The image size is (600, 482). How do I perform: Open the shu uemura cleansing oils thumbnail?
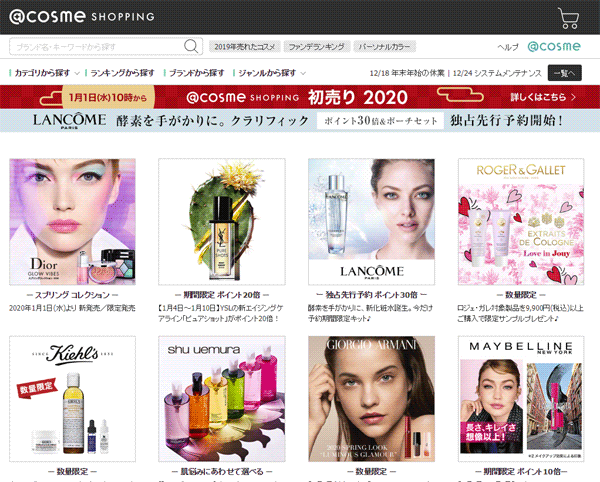[222, 399]
